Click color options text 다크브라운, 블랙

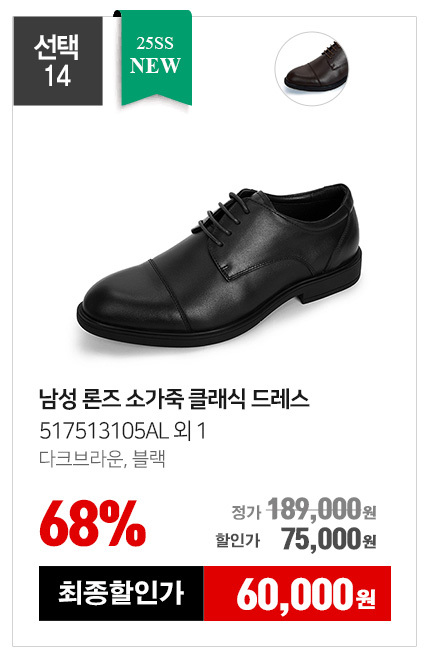tap(102, 458)
